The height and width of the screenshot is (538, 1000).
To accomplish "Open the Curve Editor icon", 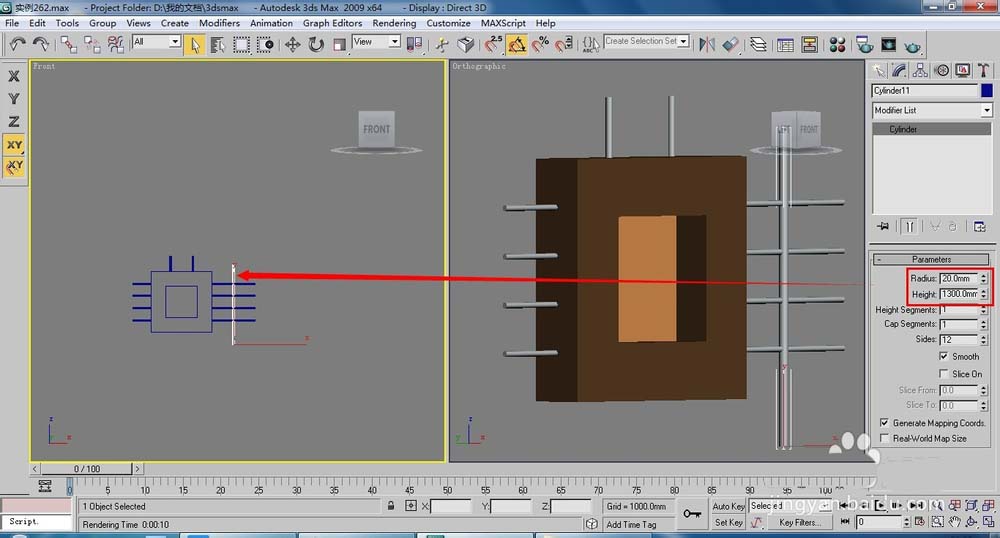I will [x=786, y=45].
